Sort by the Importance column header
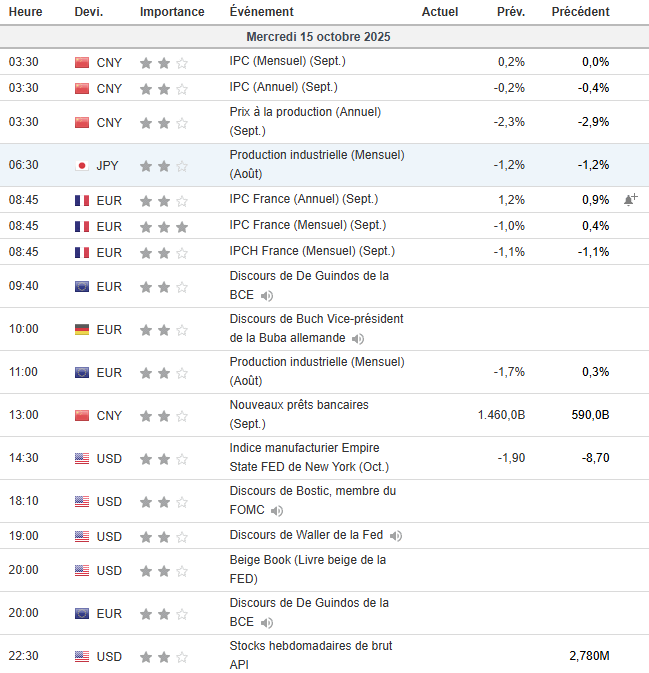 coord(172,12)
